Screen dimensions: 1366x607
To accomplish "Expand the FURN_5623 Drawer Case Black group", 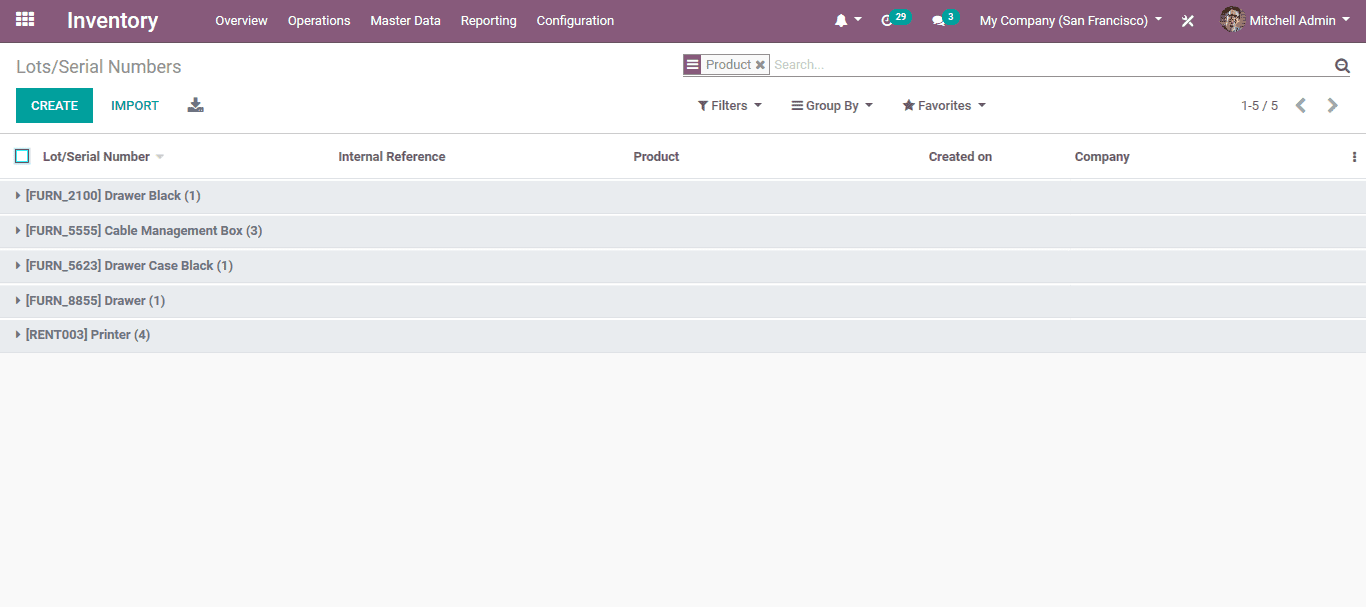I will [683, 266].
